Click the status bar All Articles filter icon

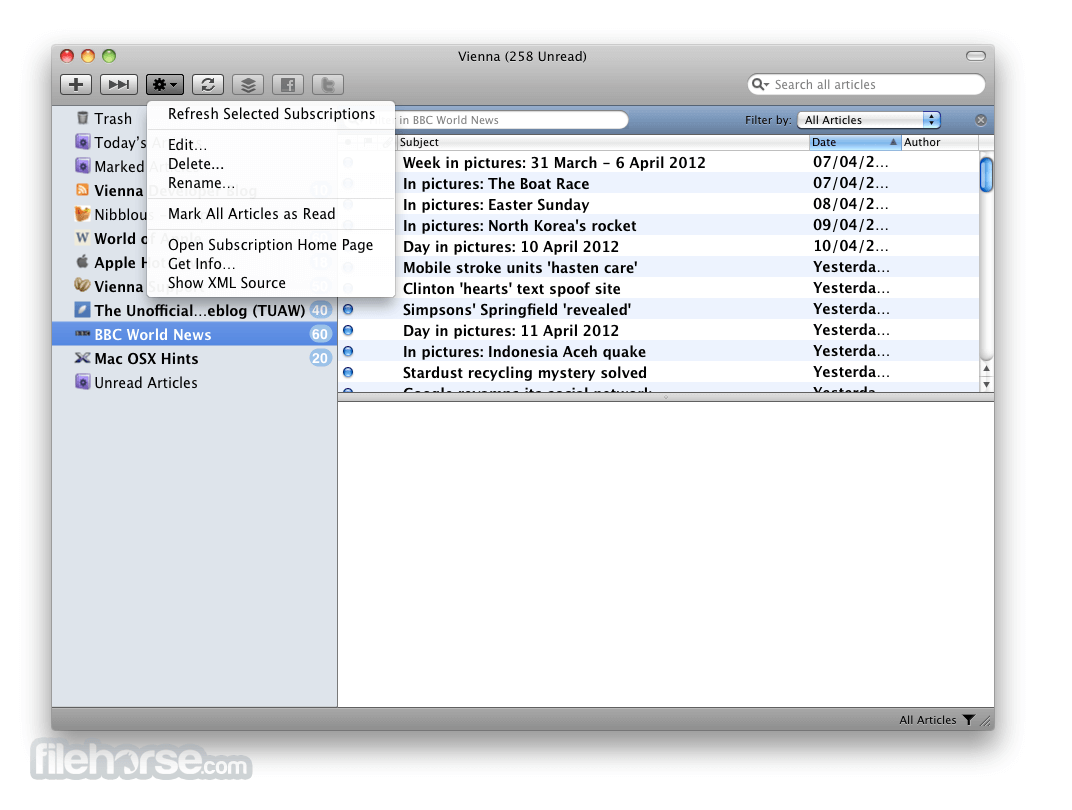(969, 720)
